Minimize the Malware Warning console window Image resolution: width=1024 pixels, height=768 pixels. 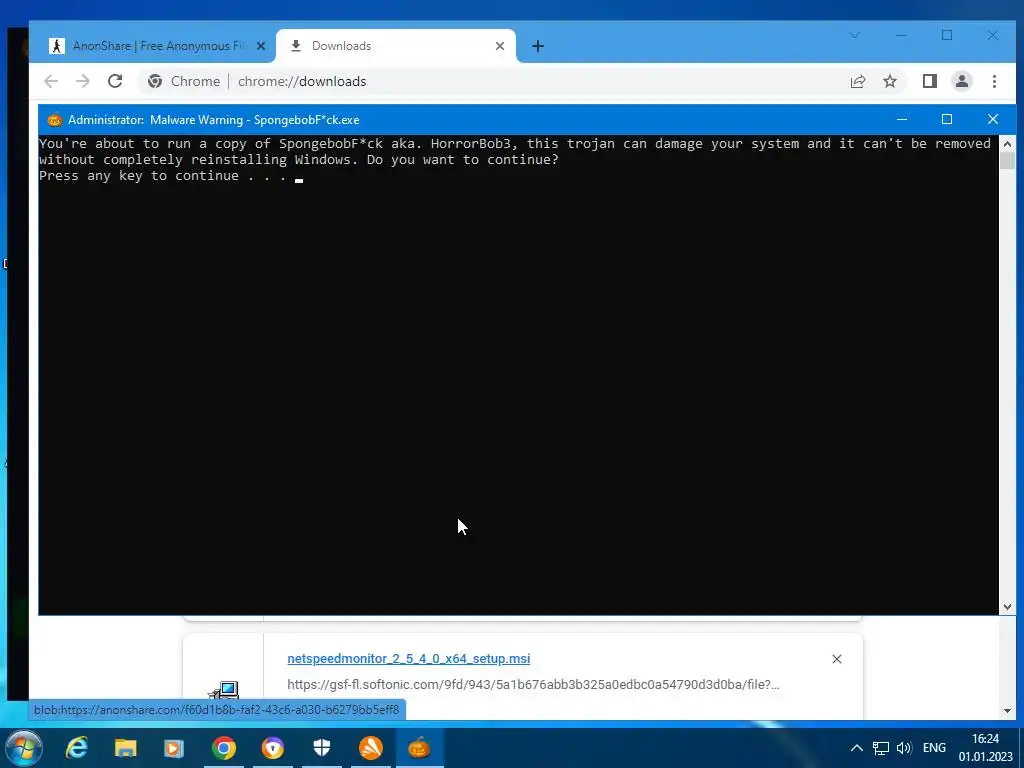click(902, 120)
